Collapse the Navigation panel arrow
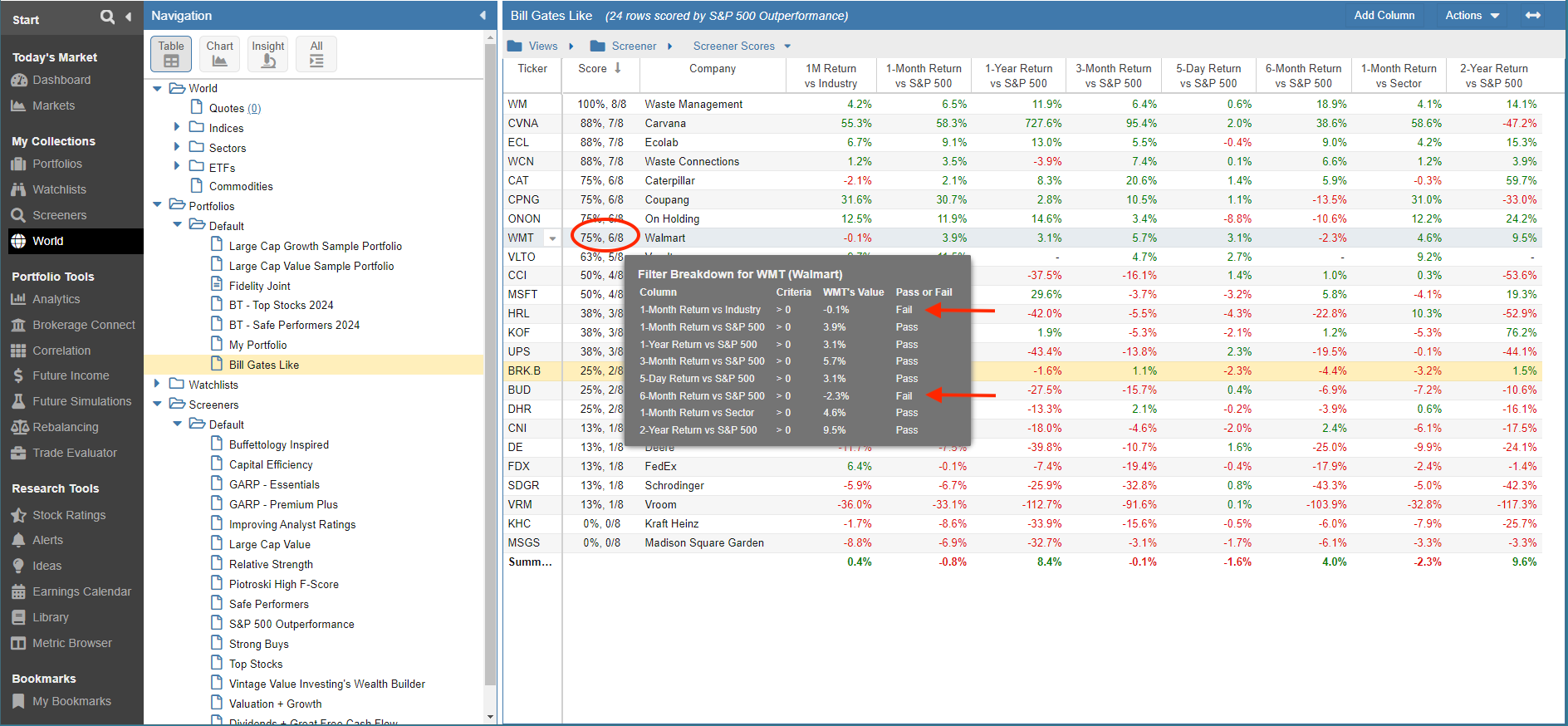This screenshot has width=1568, height=726. [483, 16]
